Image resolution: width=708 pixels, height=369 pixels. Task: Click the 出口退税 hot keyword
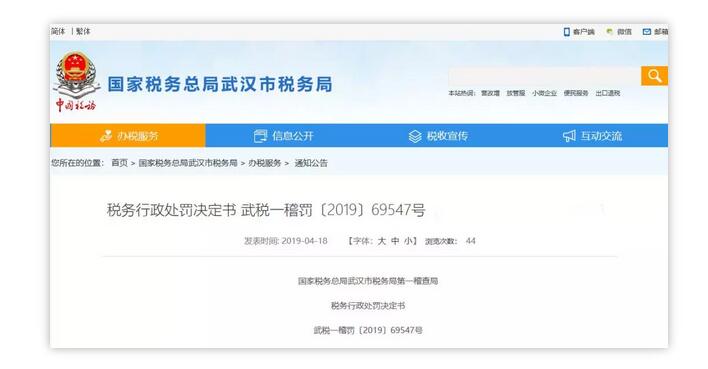pos(608,93)
